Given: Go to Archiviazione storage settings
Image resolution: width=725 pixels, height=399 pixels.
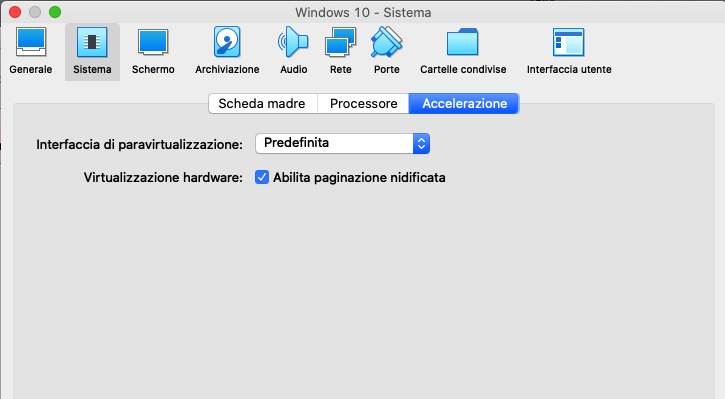Looking at the screenshot, I should (x=227, y=51).
